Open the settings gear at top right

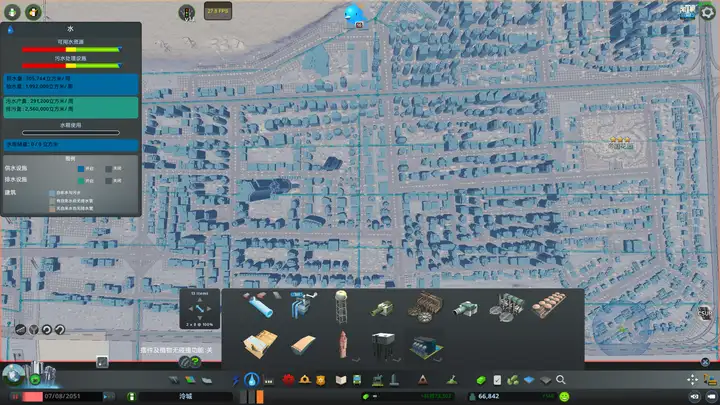coord(708,12)
